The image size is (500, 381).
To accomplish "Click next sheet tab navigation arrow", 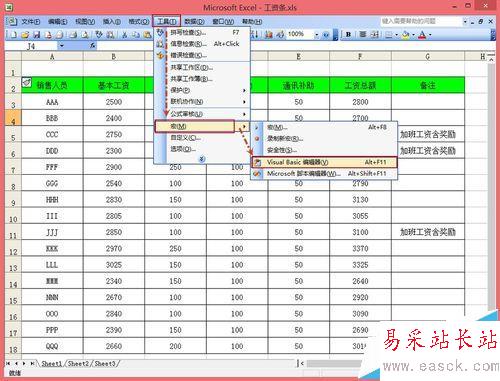I will tap(24, 363).
